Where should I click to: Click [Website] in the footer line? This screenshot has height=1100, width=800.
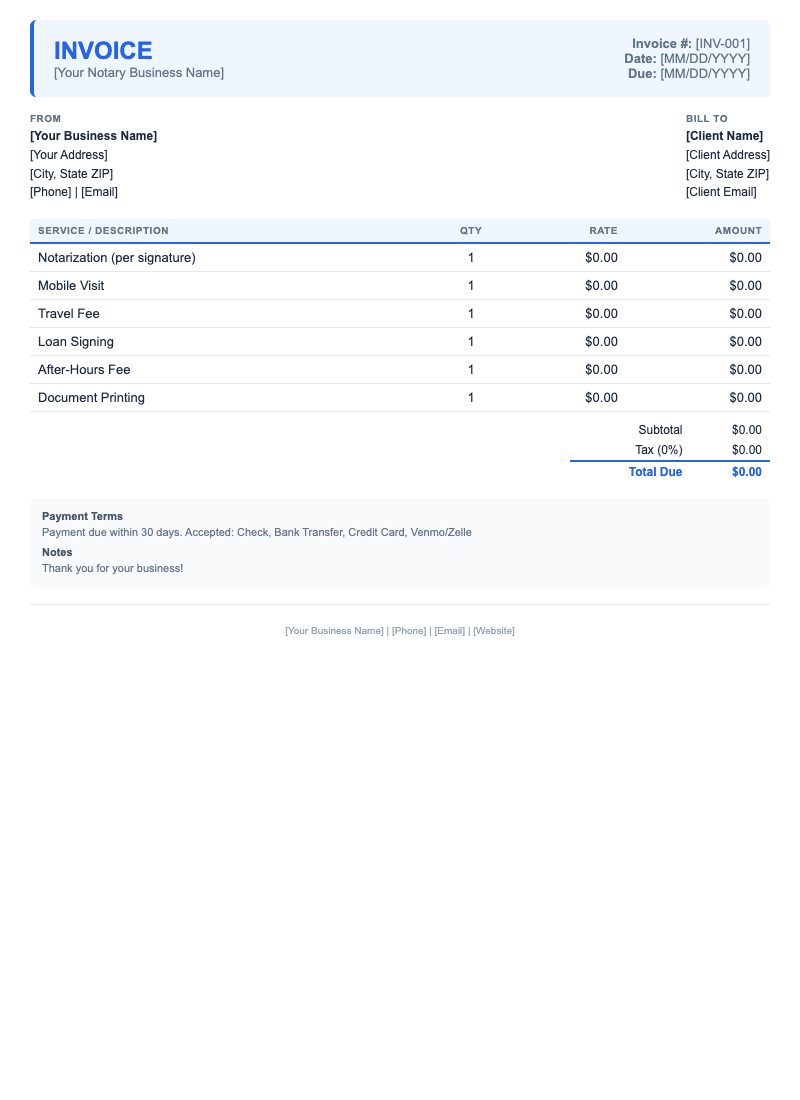coord(494,631)
